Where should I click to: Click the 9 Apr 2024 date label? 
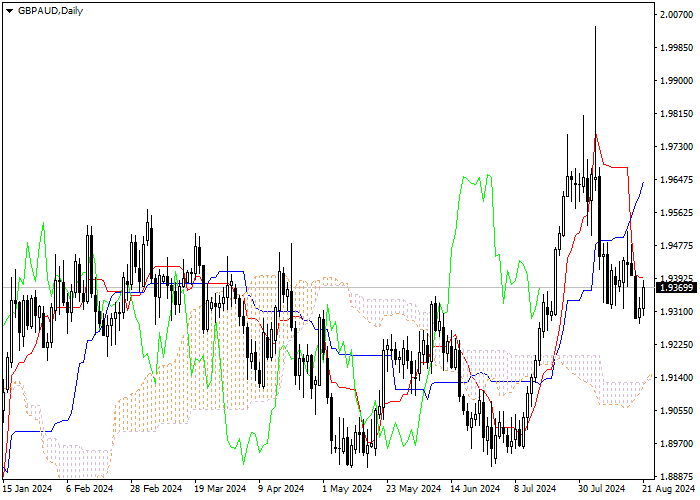281,488
